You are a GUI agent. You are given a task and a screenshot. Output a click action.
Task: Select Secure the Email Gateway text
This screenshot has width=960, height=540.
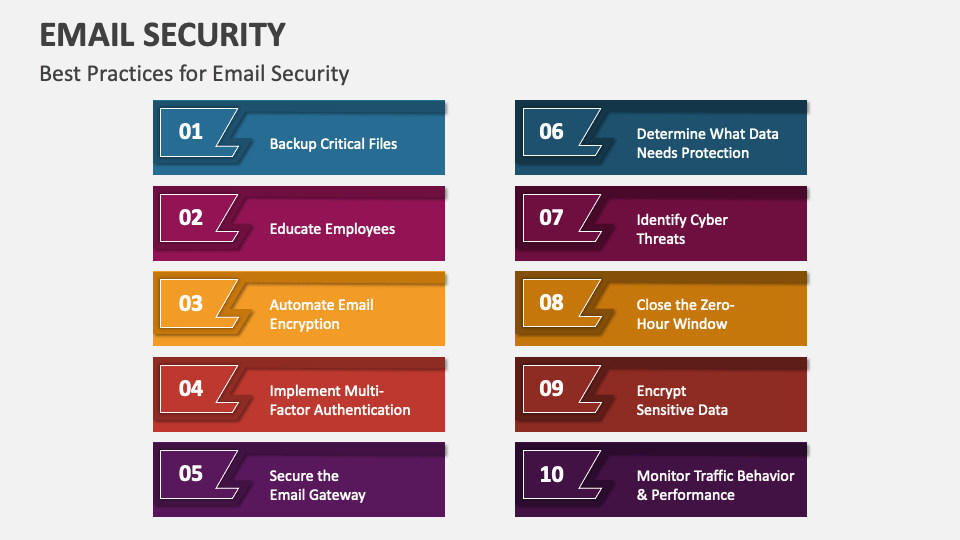pos(317,486)
